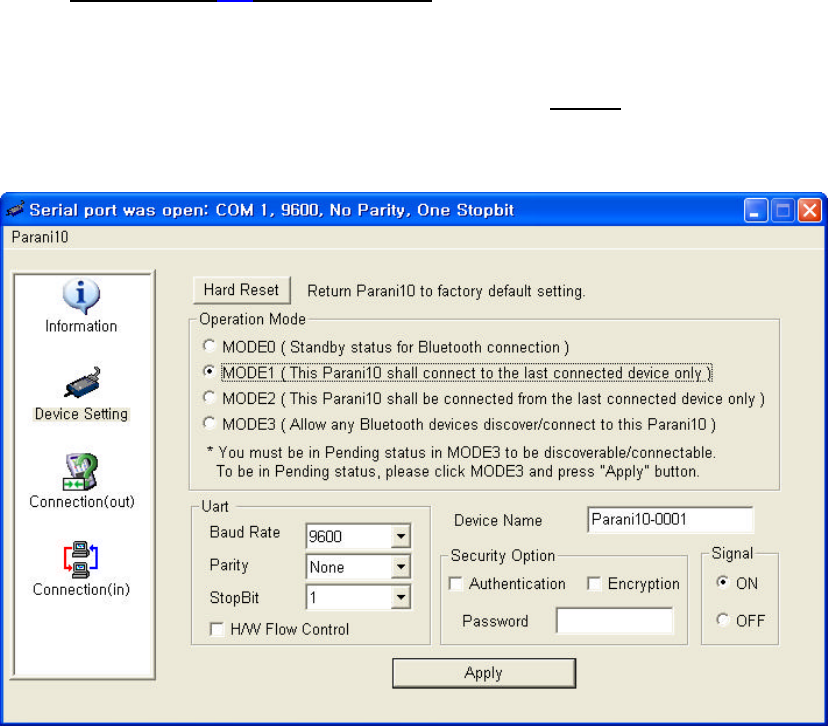Image resolution: width=828 pixels, height=726 pixels.
Task: Click the serial plug icon in title bar
Action: click(15, 209)
